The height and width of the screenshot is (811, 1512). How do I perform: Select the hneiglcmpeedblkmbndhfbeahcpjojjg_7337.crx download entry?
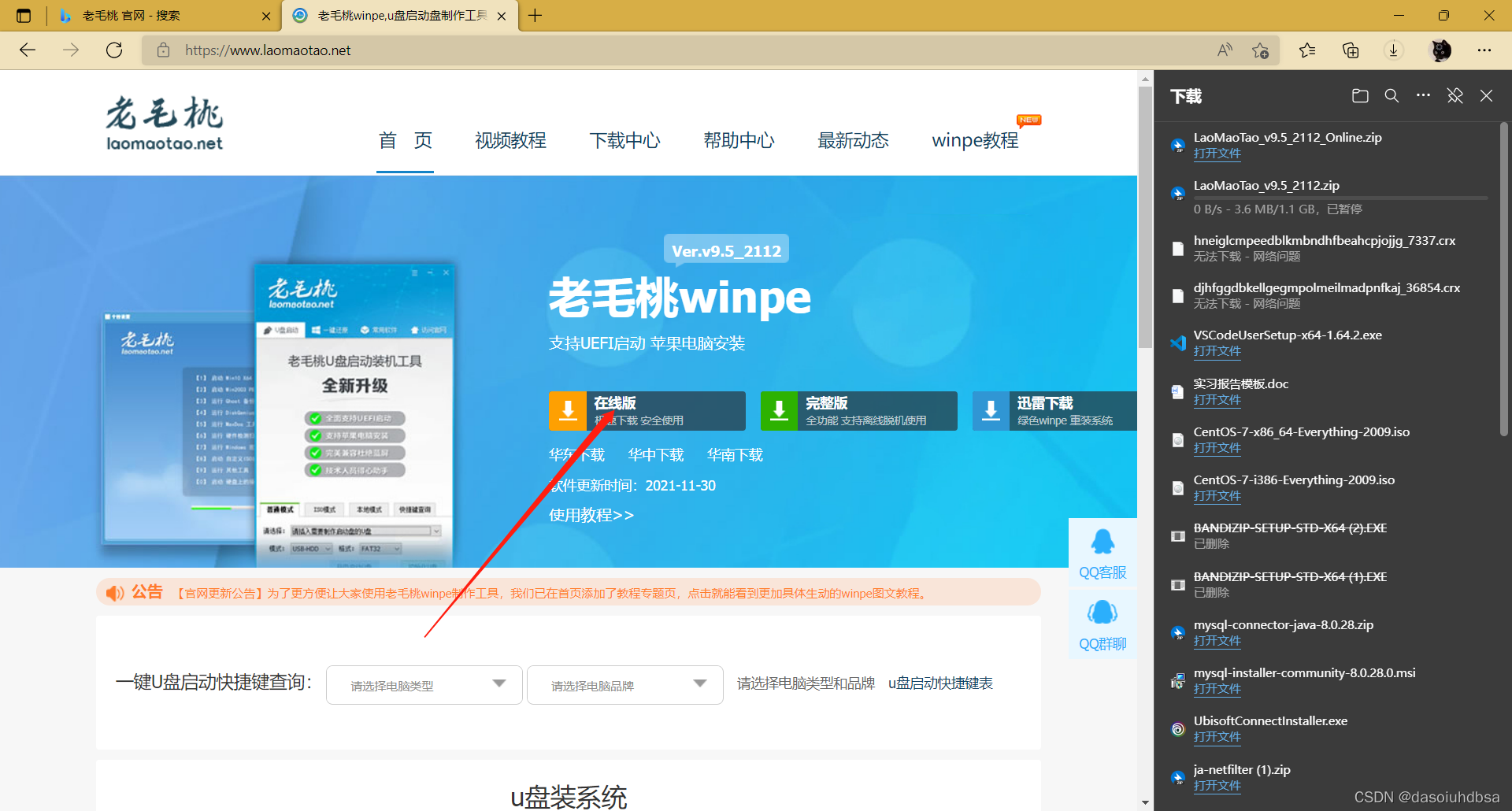tap(1327, 248)
